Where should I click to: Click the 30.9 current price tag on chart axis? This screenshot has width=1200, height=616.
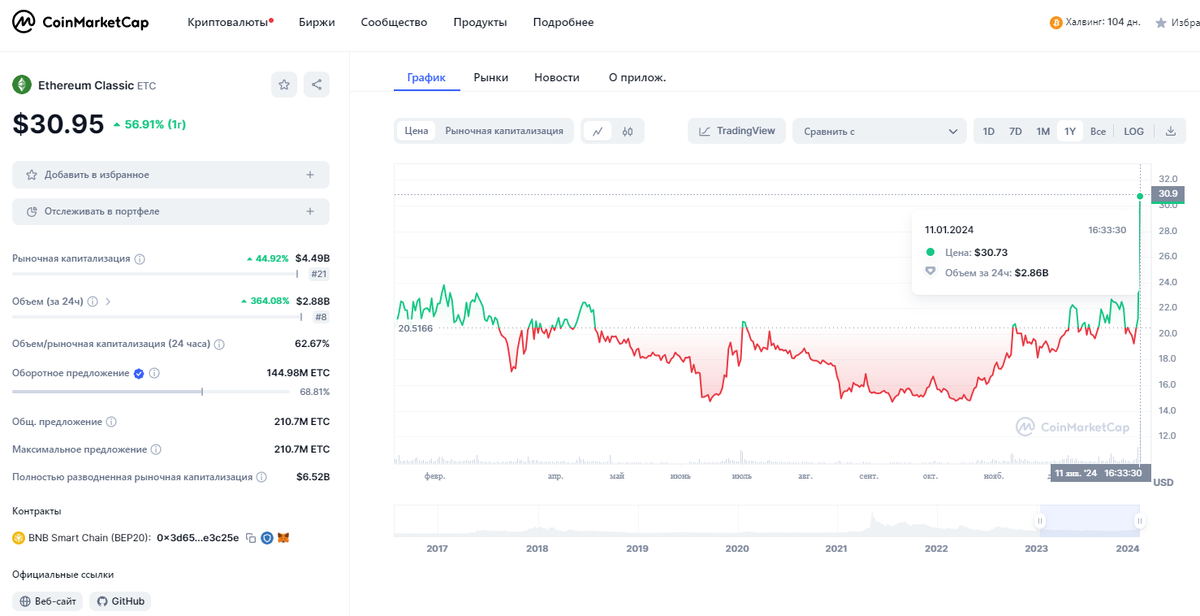point(1167,194)
